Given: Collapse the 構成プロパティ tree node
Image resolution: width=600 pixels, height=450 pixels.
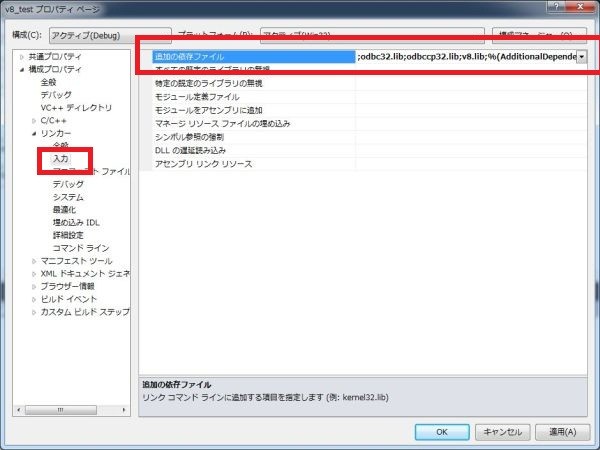Looking at the screenshot, I should 21,70.
